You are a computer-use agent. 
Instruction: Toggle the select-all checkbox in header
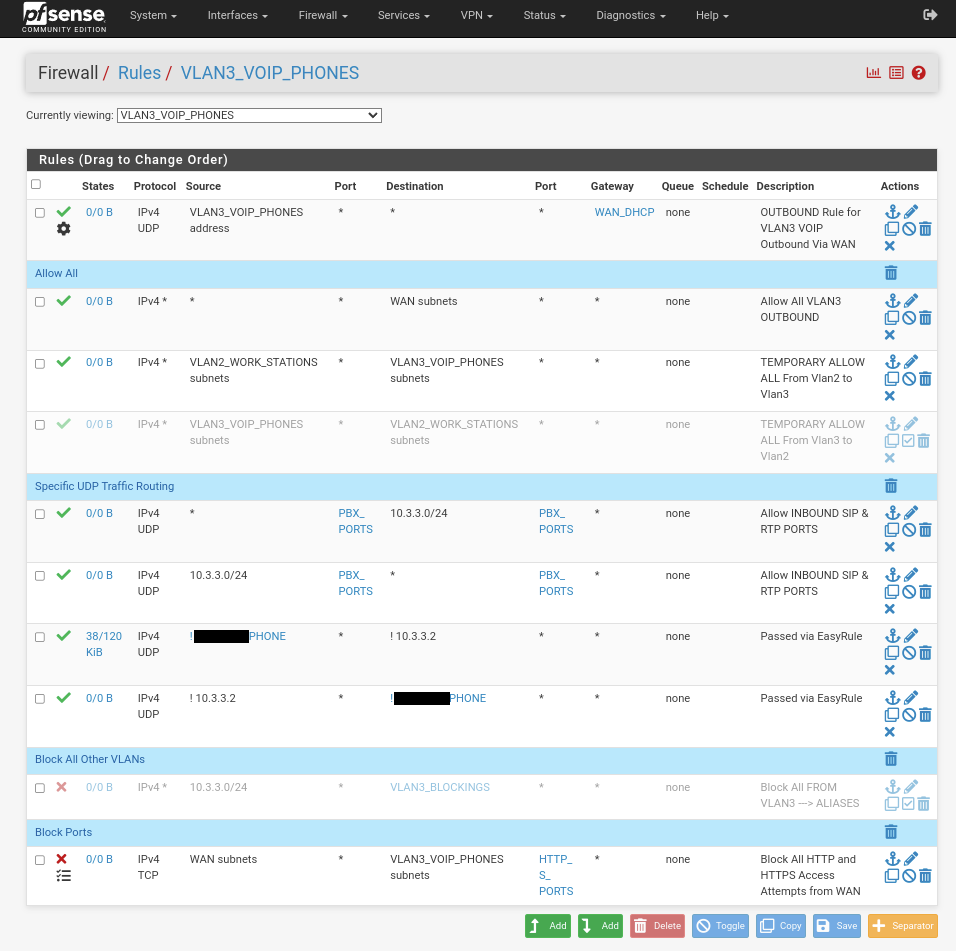[36, 184]
